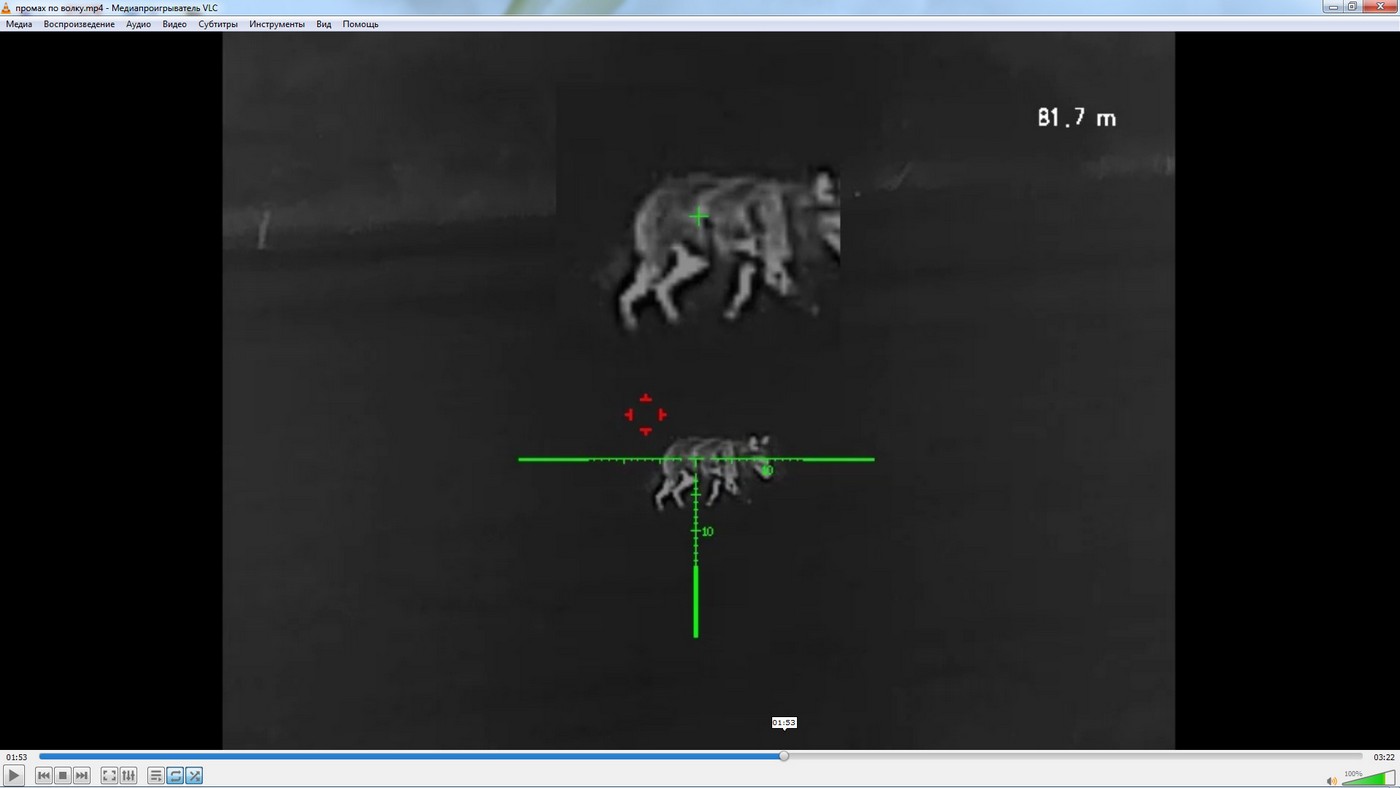The height and width of the screenshot is (788, 1400).
Task: Open the Медиа menu
Action: coord(19,24)
